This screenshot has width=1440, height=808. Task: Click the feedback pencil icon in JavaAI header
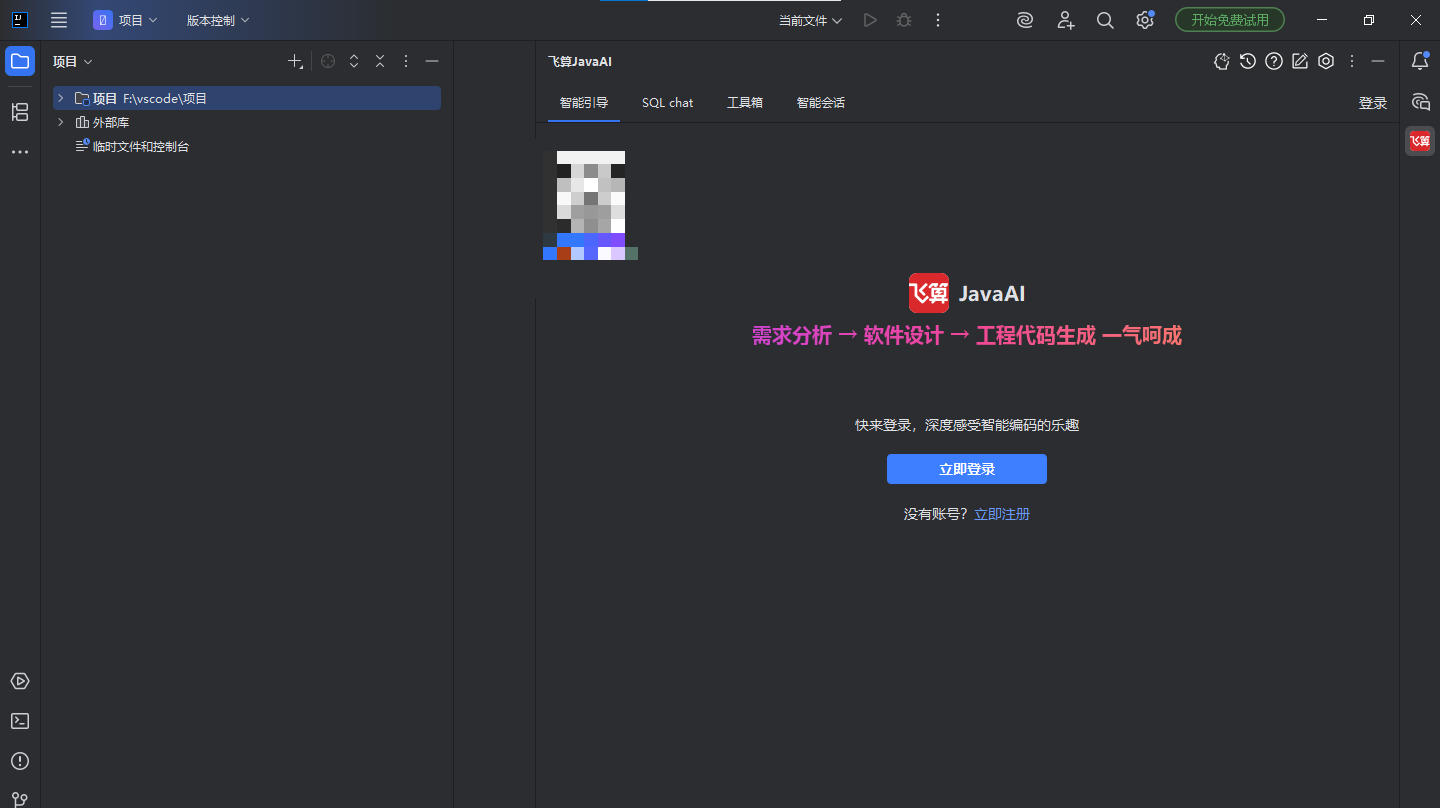point(1299,61)
